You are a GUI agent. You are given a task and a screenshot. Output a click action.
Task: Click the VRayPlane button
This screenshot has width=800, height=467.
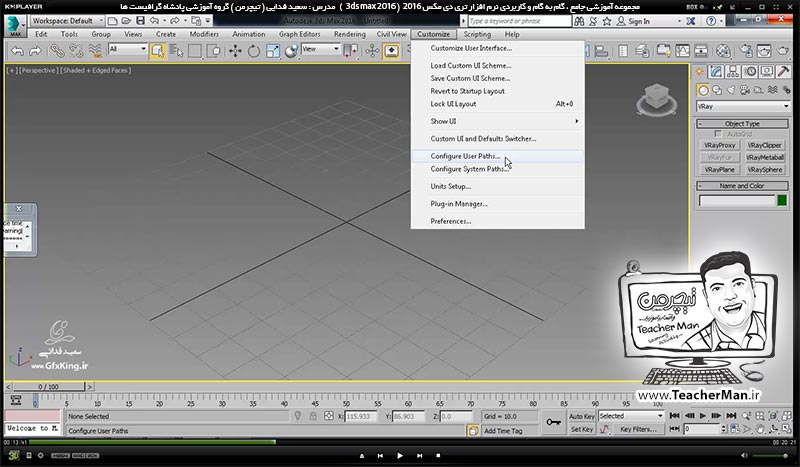(719, 169)
